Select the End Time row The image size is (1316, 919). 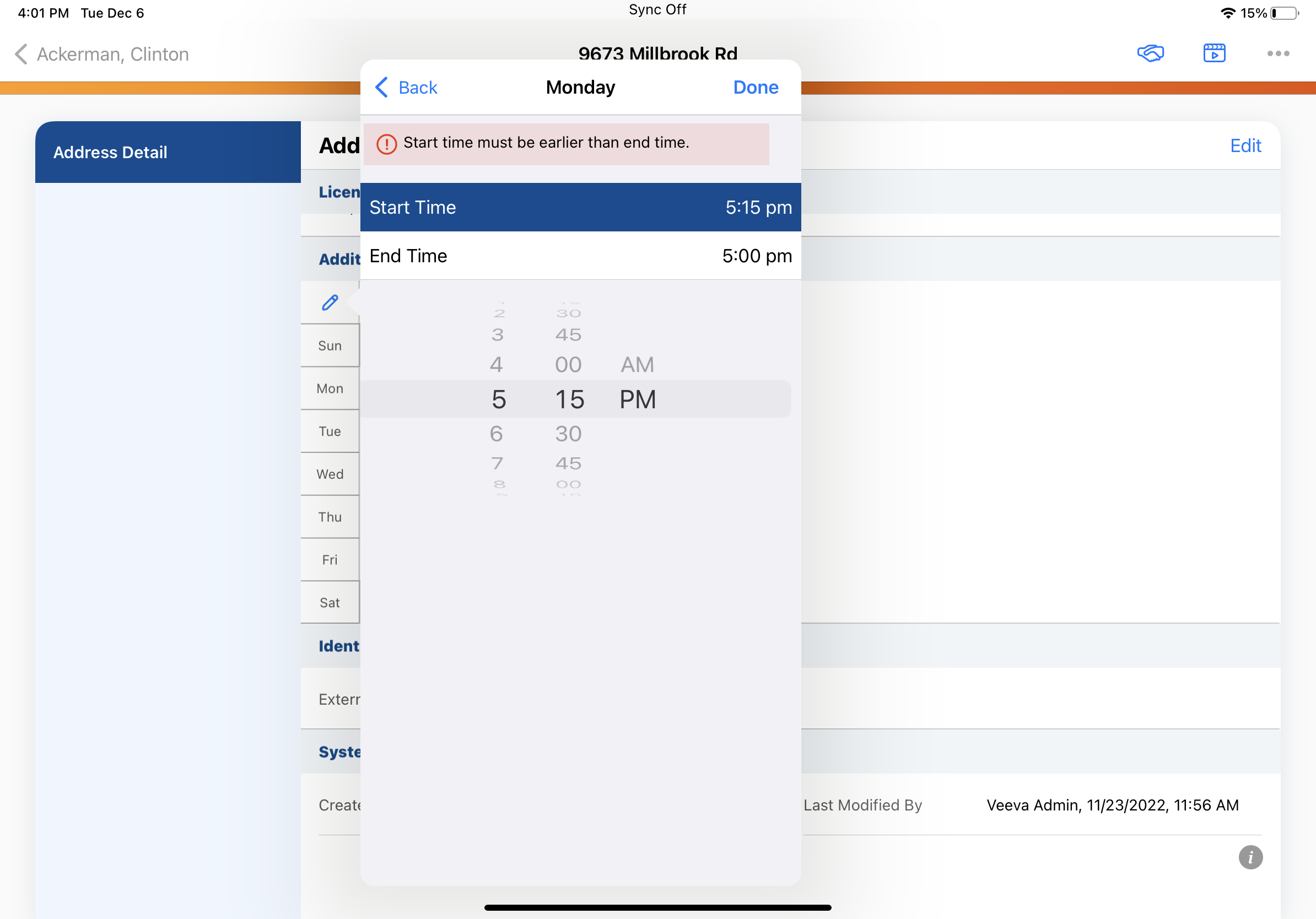(580, 256)
